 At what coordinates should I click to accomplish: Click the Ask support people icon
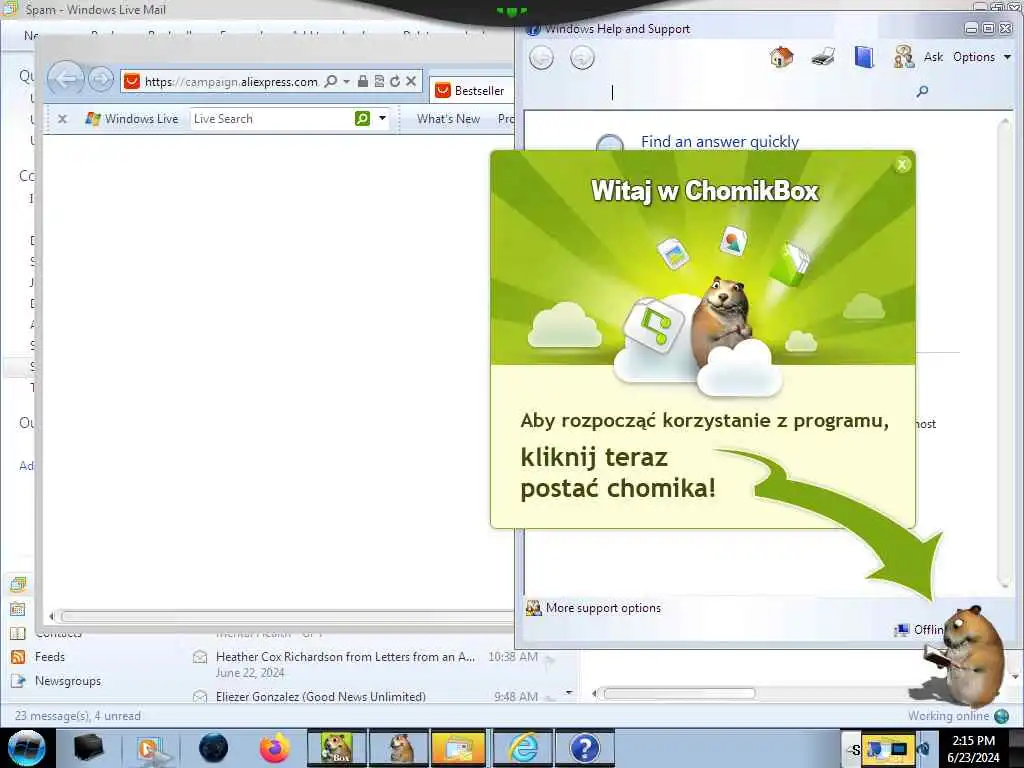coord(904,57)
